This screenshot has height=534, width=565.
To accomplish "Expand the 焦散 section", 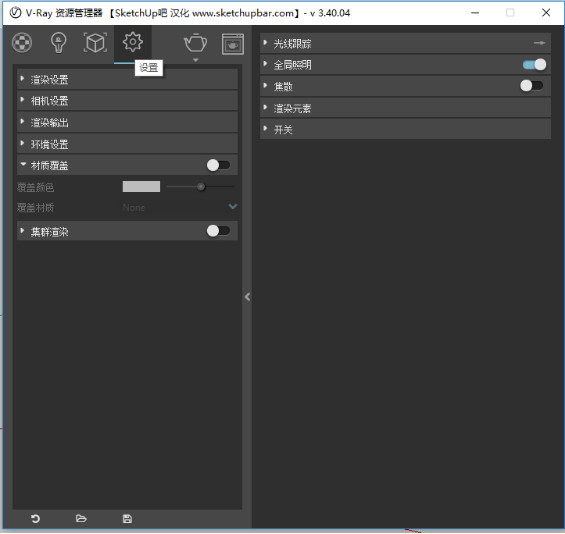I will point(405,86).
